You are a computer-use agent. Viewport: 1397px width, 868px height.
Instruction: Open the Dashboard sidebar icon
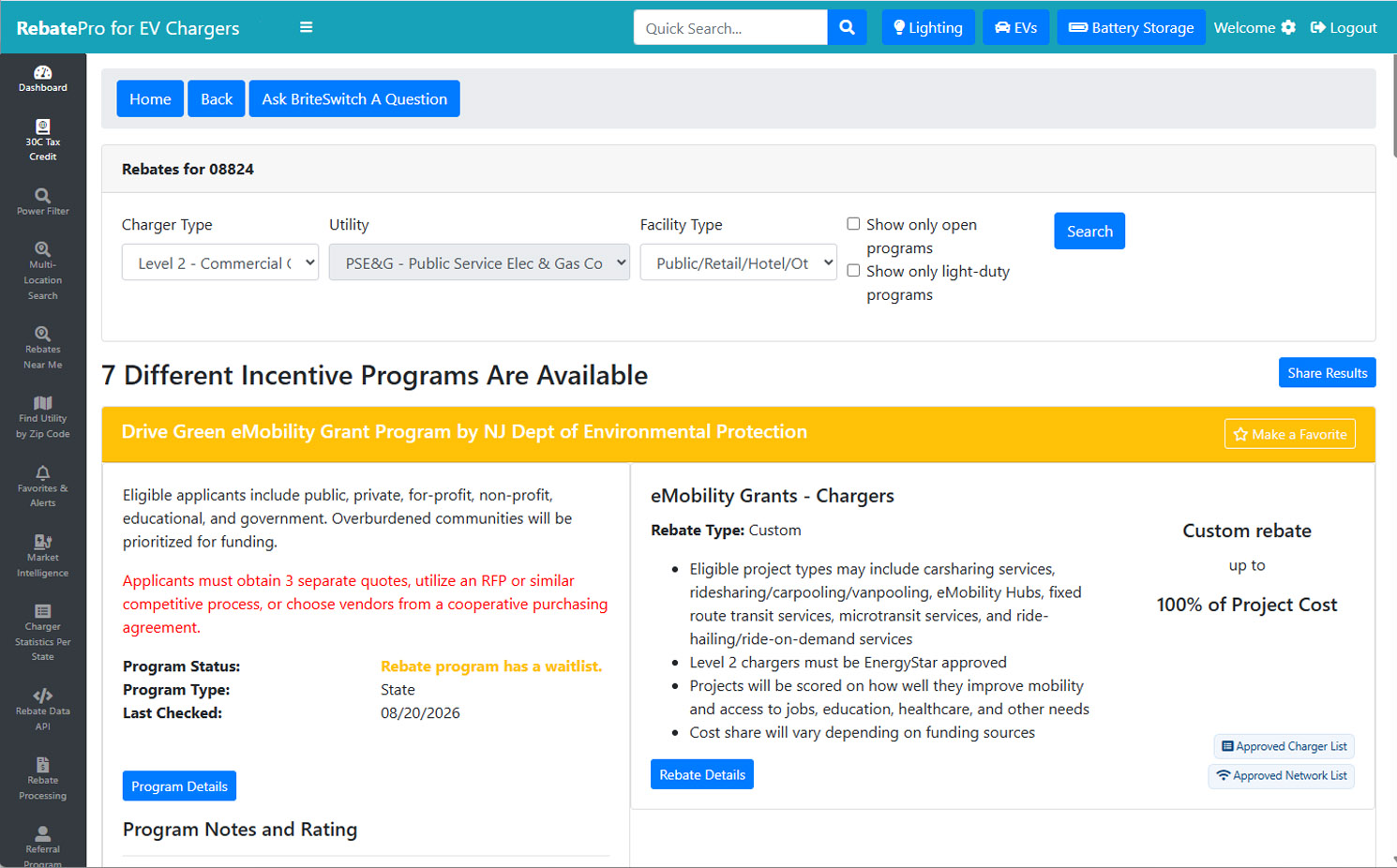[x=43, y=79]
